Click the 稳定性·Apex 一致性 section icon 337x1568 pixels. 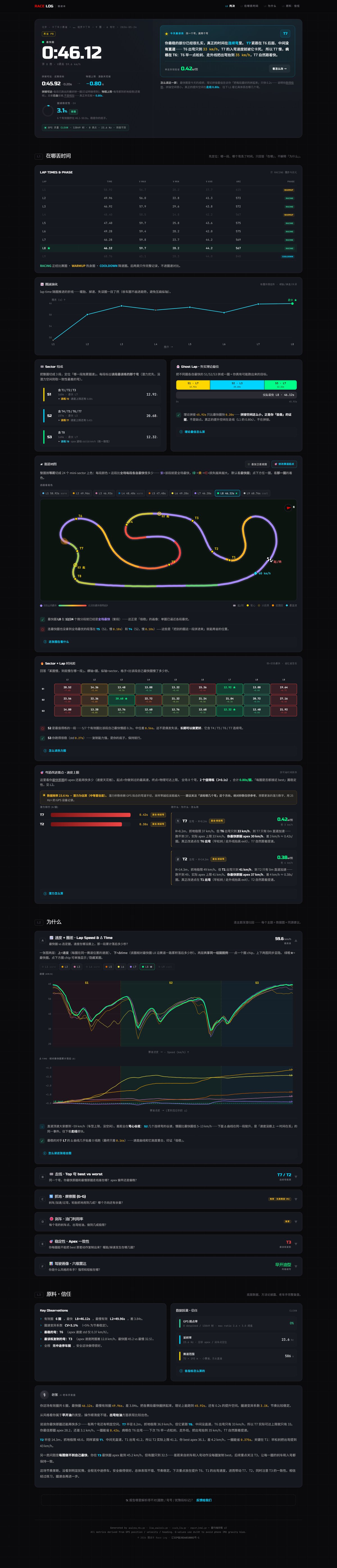51,1241
